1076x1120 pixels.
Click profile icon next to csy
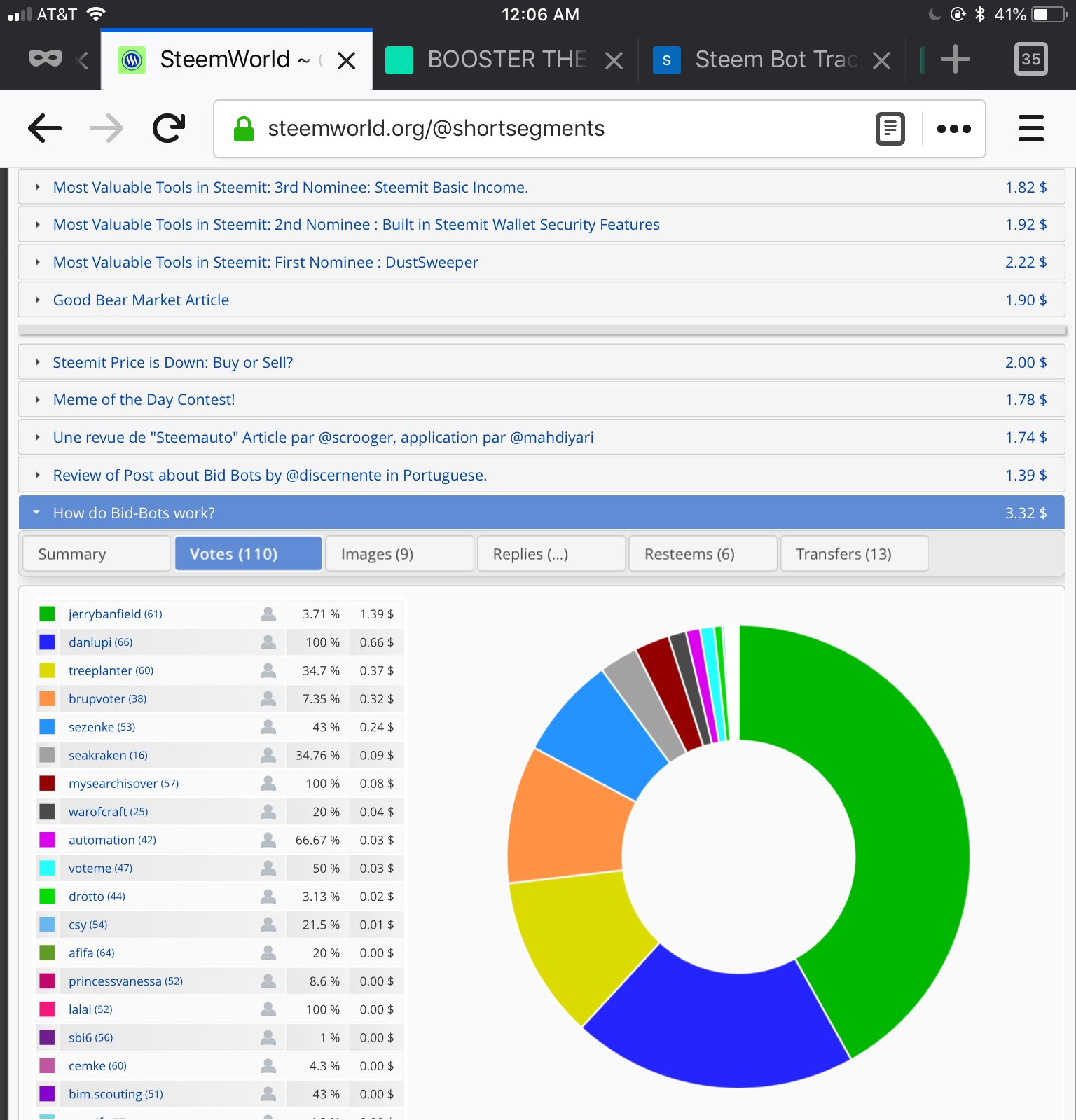268,925
